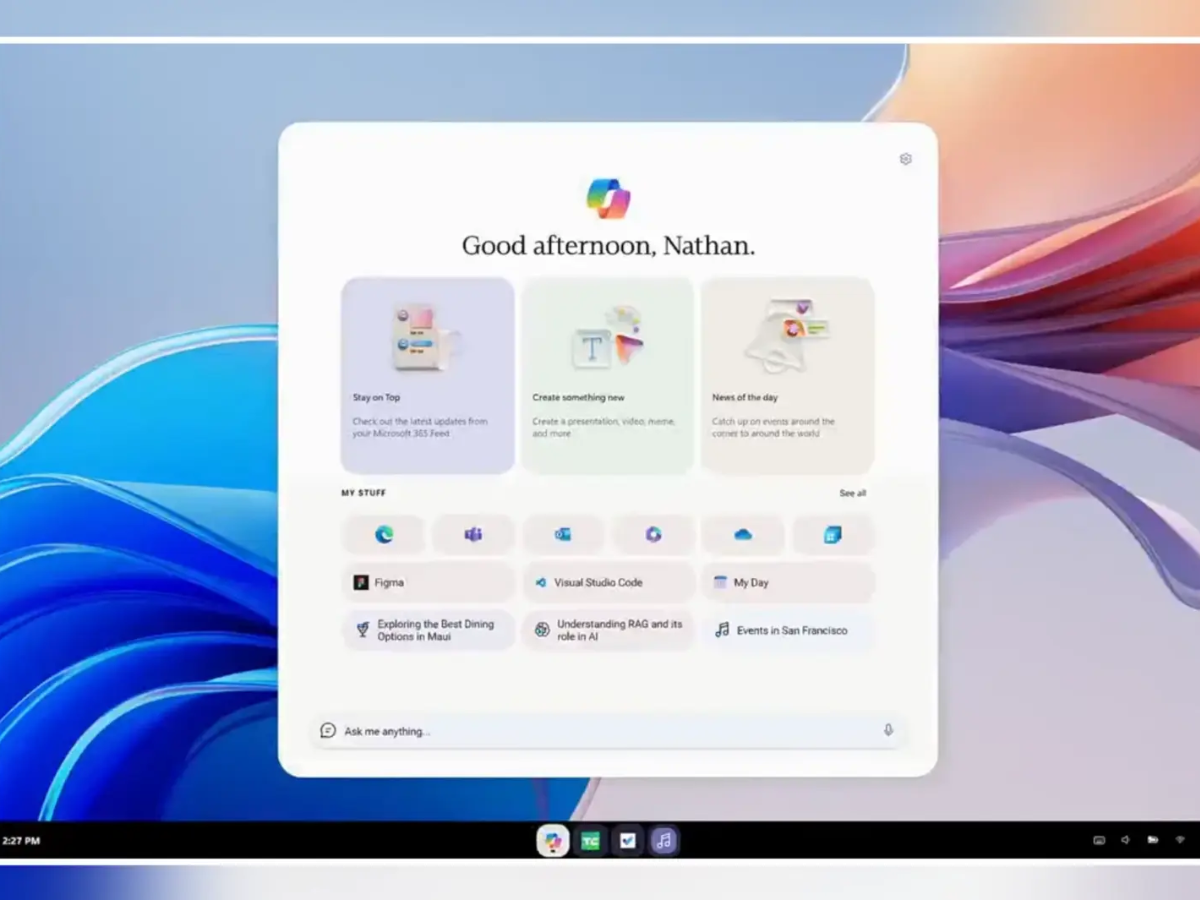Open Events in San Francisco chat
1200x900 pixels.
pos(788,630)
